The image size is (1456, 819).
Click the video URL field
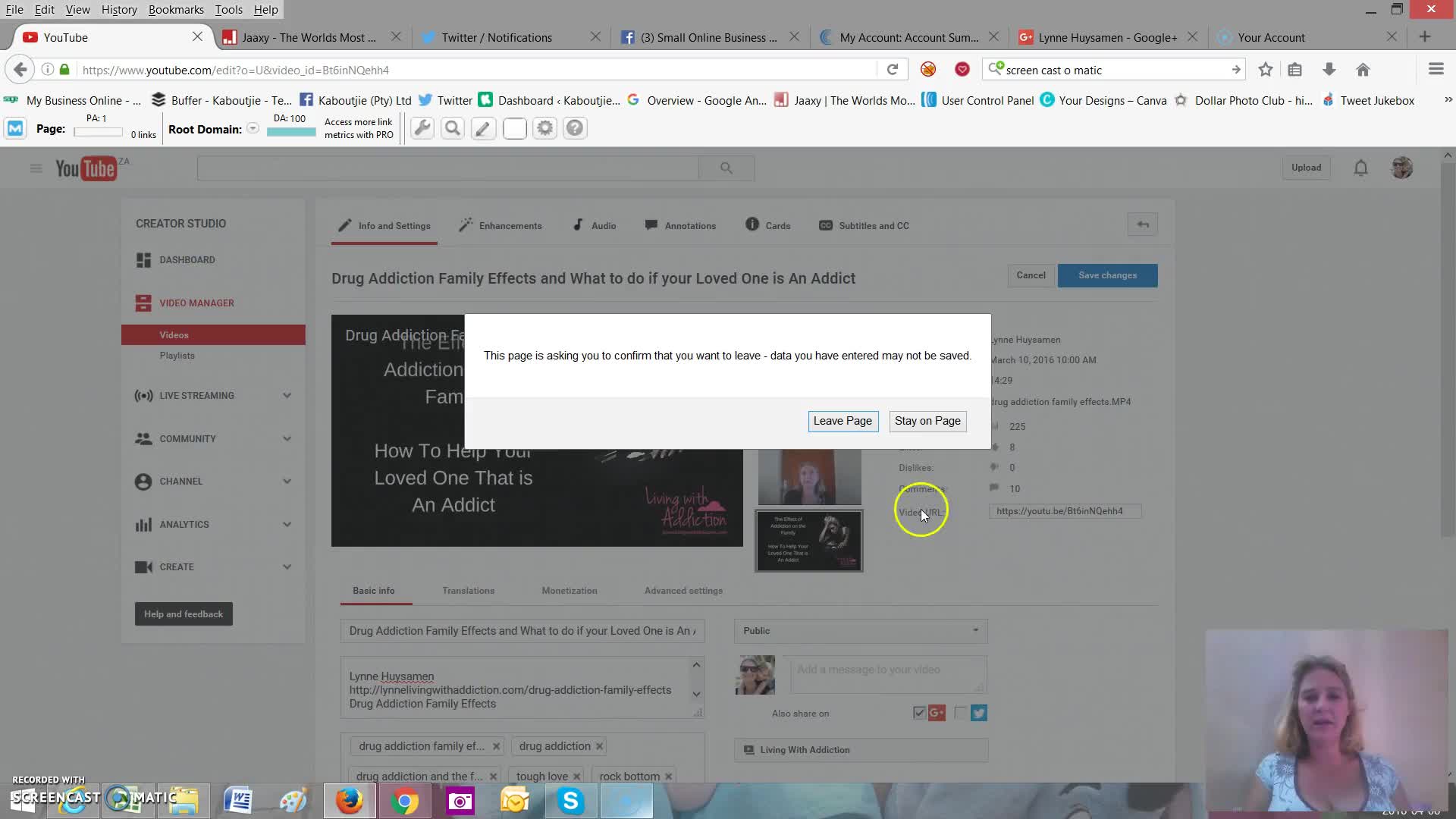pos(1065,511)
